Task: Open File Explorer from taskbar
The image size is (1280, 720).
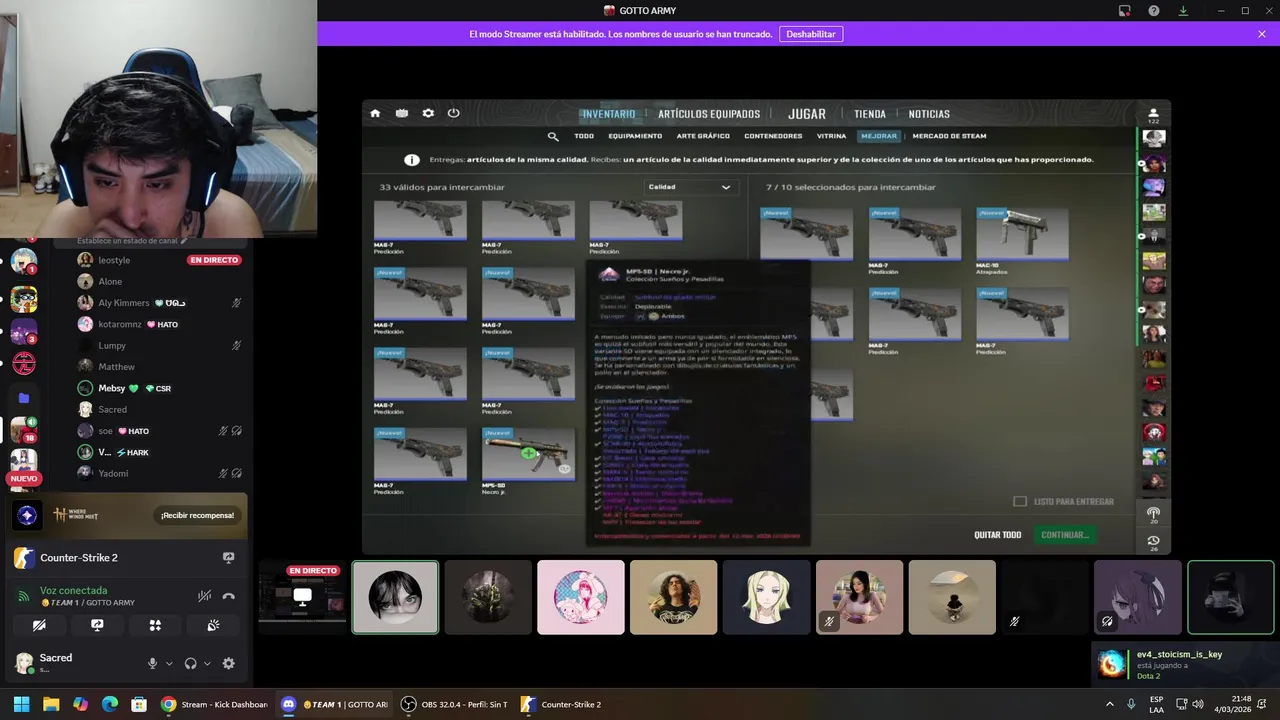Action: point(51,704)
